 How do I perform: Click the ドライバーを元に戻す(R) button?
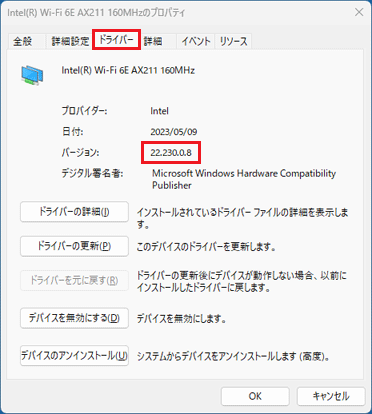[74, 281]
